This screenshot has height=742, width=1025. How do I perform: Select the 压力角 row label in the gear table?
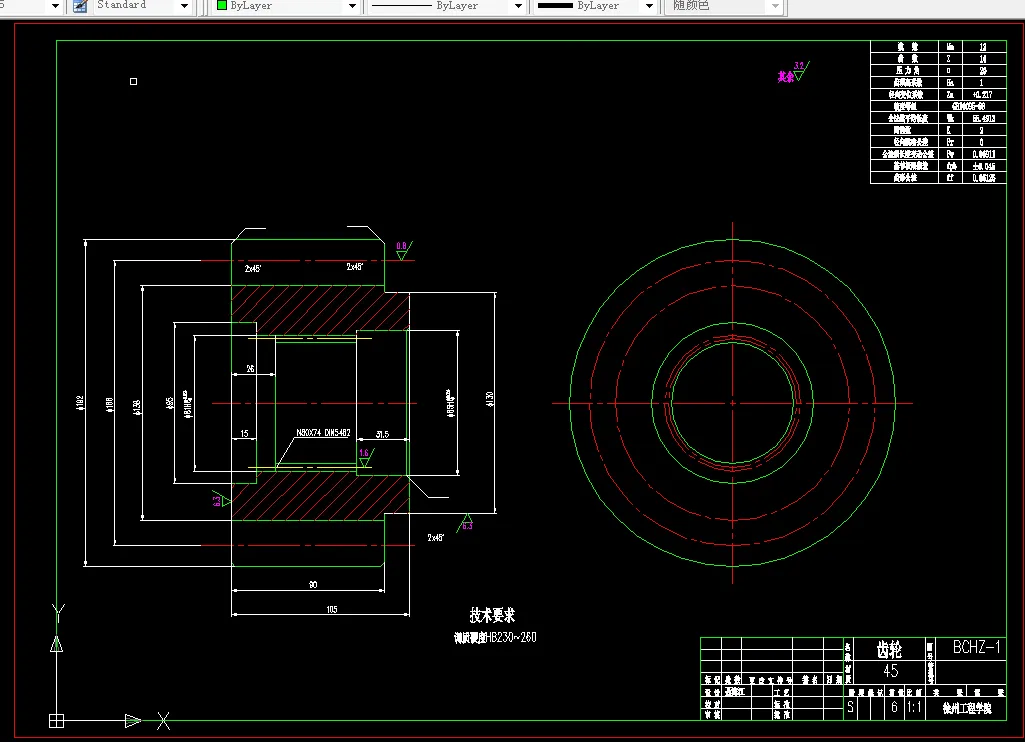907,70
